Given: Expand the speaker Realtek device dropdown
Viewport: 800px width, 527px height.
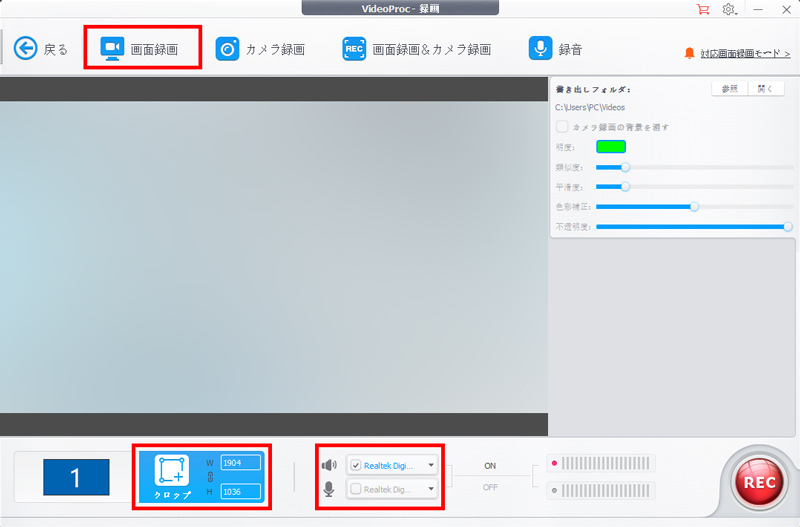Looking at the screenshot, I should [431, 465].
